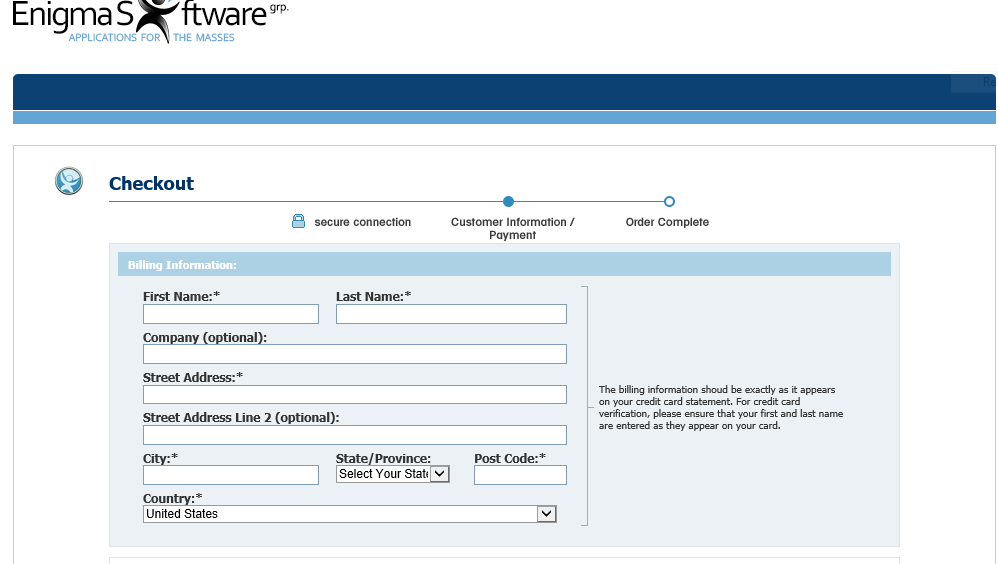Focus the Last Name input field
The width and height of the screenshot is (998, 564).
451,314
